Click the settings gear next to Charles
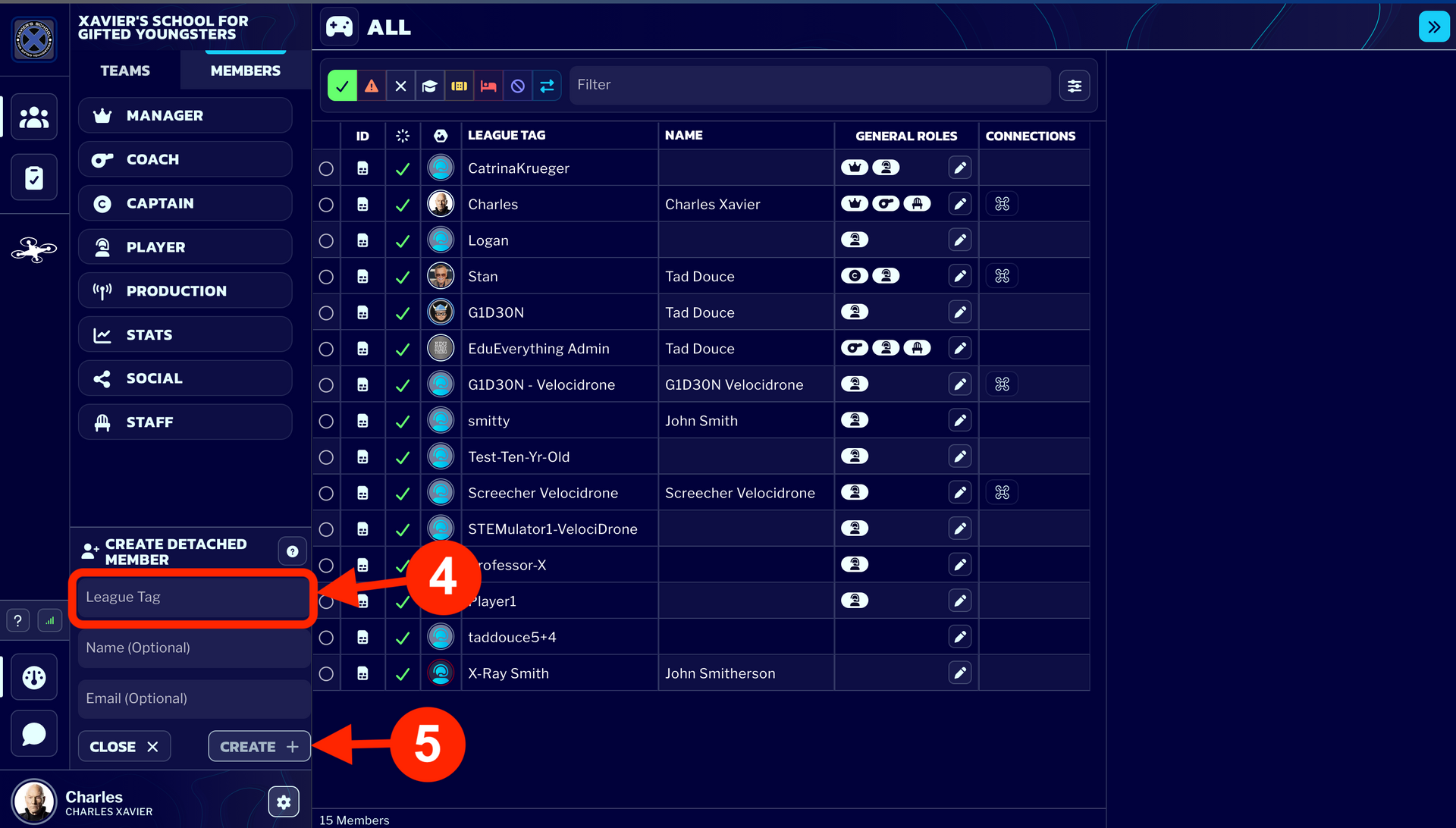The height and width of the screenshot is (828, 1456). pyautogui.click(x=284, y=801)
